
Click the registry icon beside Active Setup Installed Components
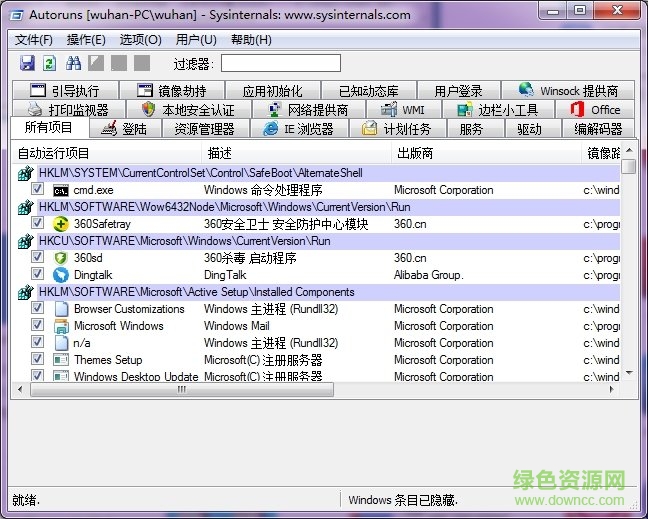(x=25, y=292)
